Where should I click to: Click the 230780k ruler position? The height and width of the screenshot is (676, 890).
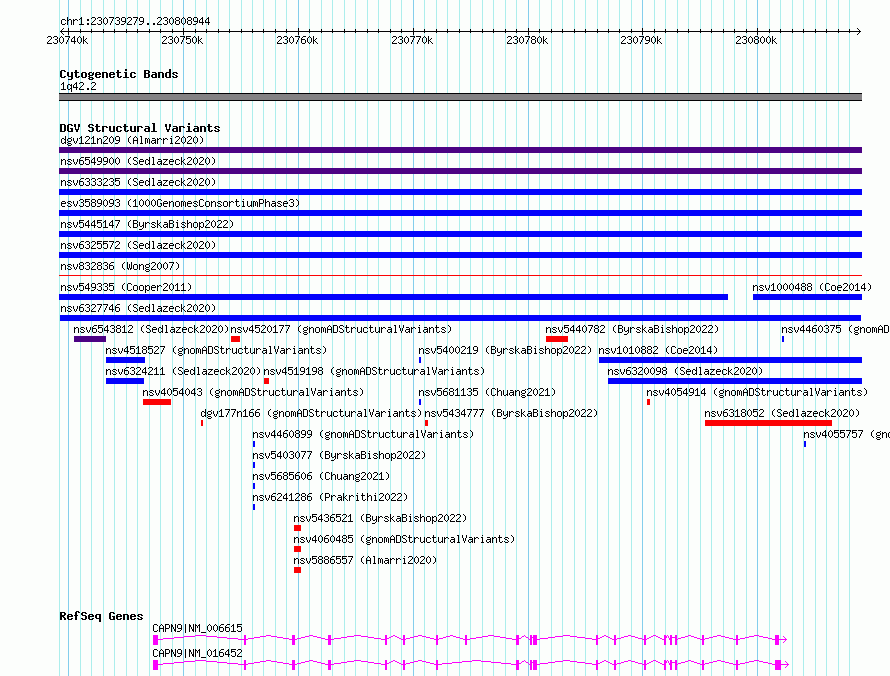point(527,40)
